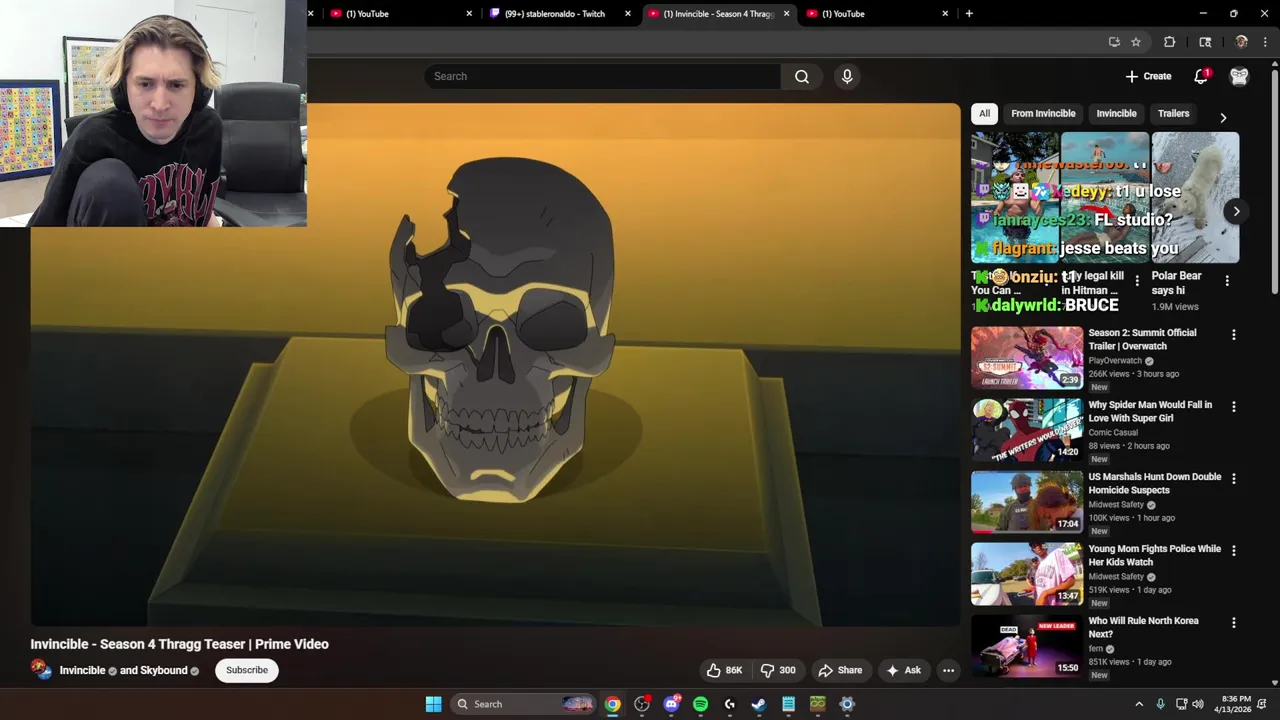
Task: Click the Windows taskbar Search box
Action: (522, 704)
